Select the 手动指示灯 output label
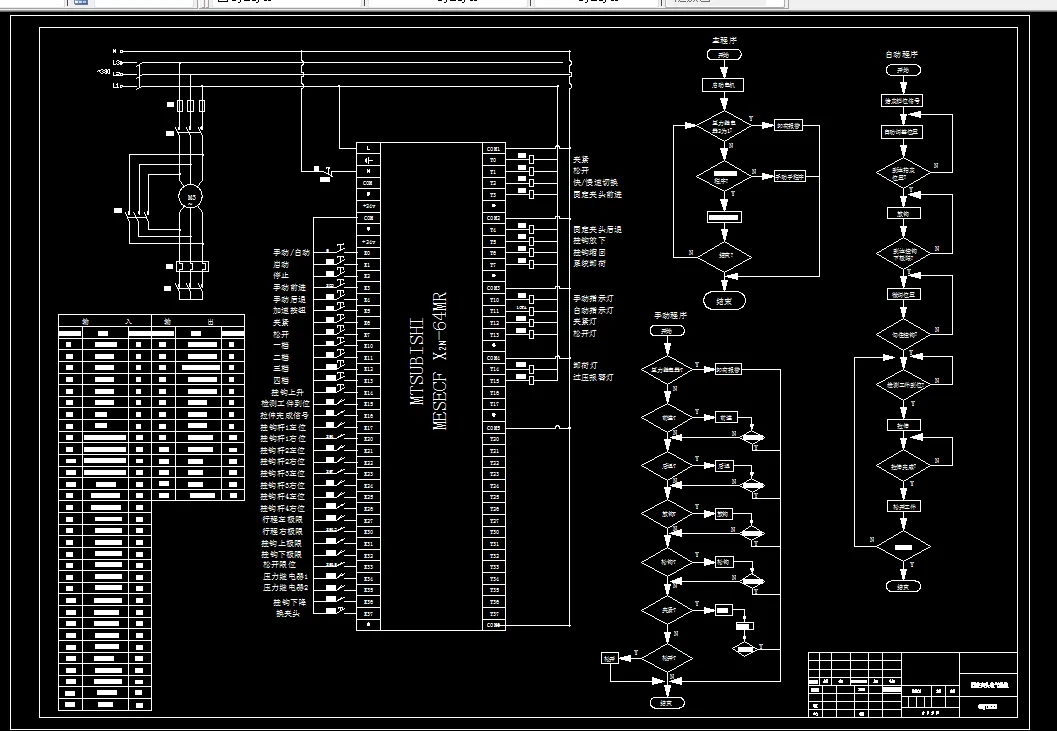The image size is (1057, 731). [593, 298]
